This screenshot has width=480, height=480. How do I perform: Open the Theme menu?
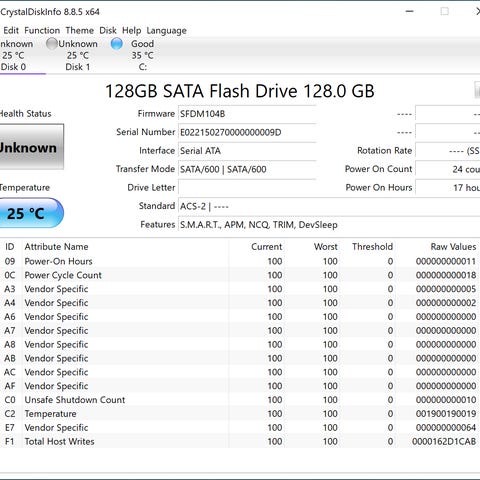79,30
